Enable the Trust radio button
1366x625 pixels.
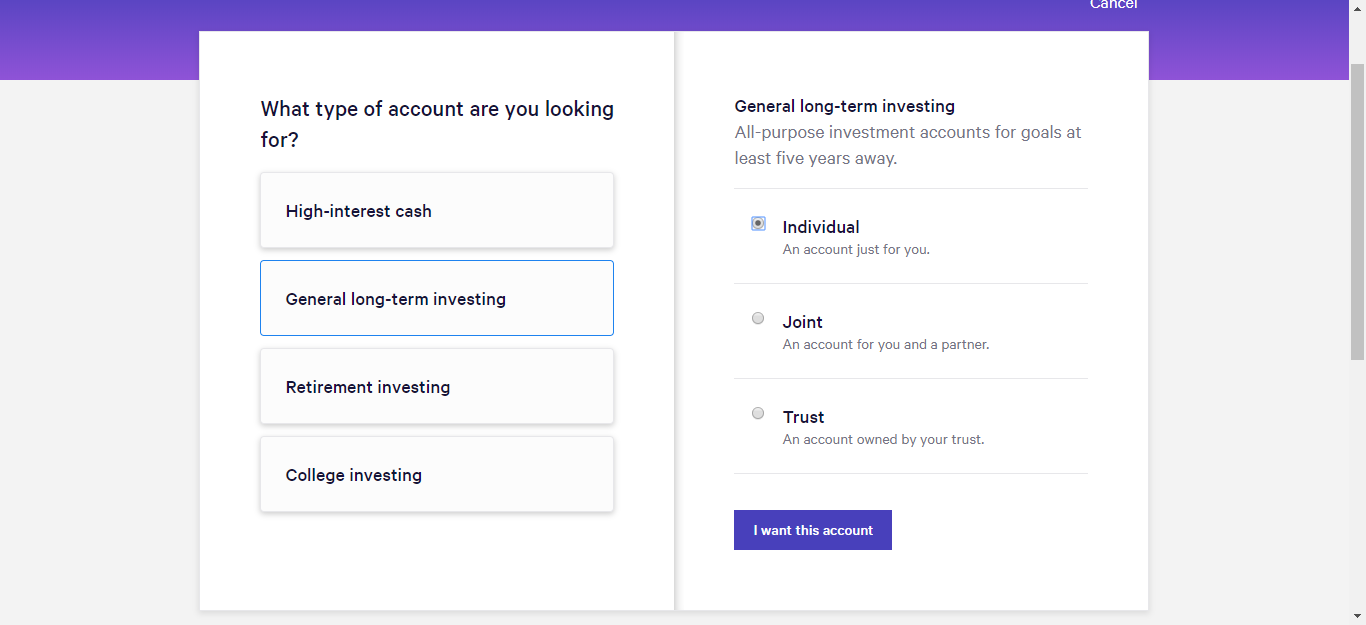pos(758,414)
